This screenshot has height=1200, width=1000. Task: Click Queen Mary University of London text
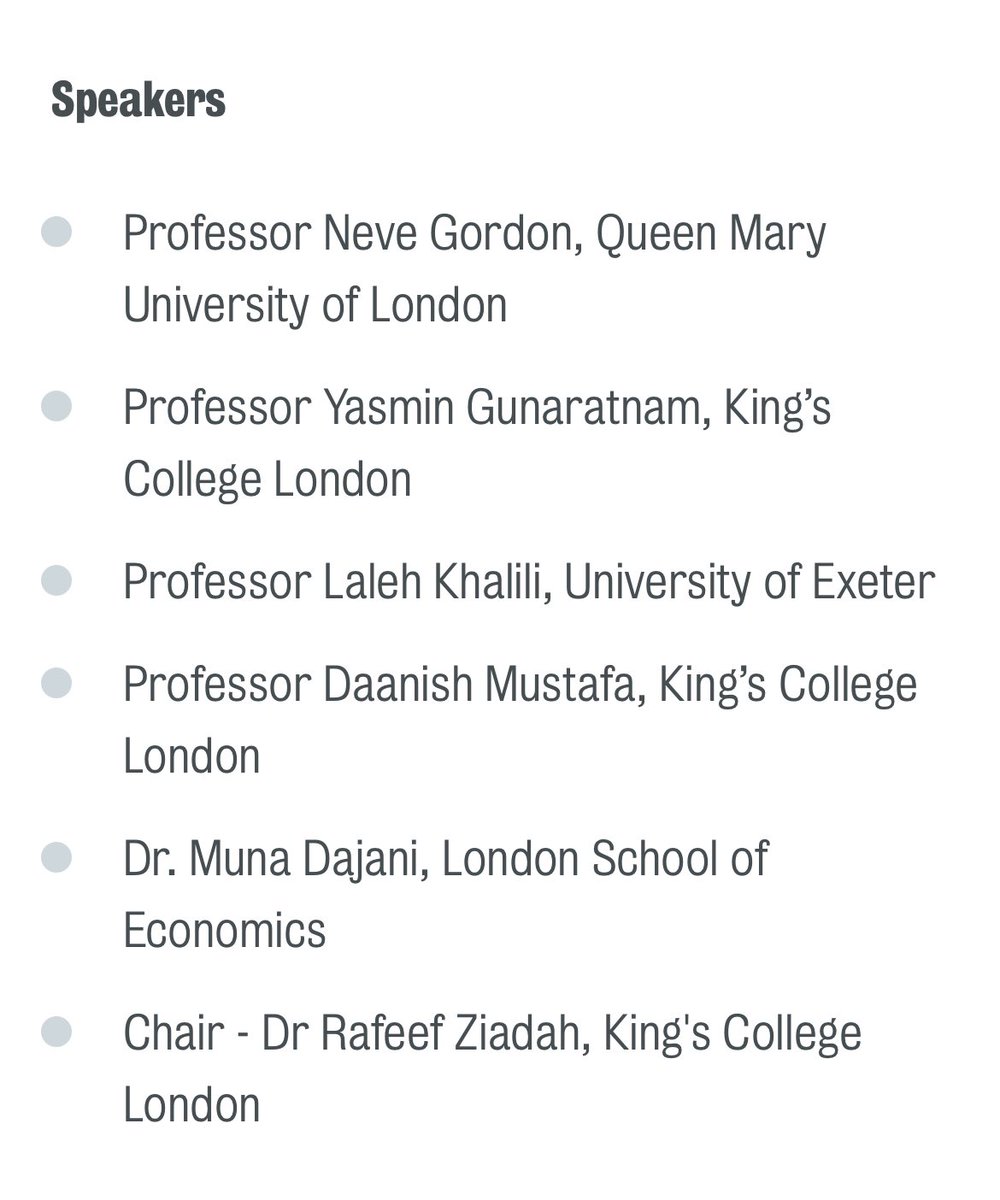coord(474,270)
